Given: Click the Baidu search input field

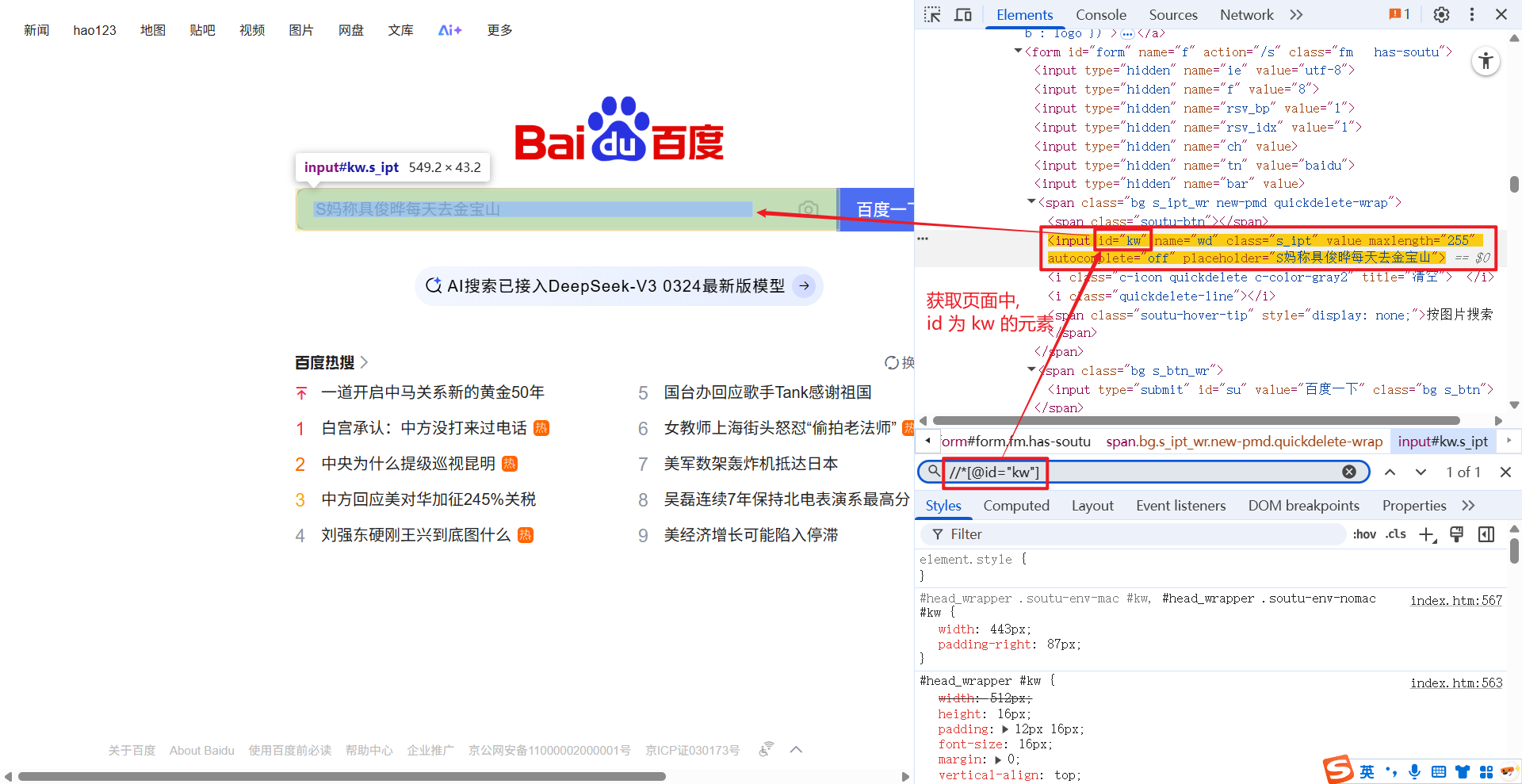Looking at the screenshot, I should pos(566,209).
